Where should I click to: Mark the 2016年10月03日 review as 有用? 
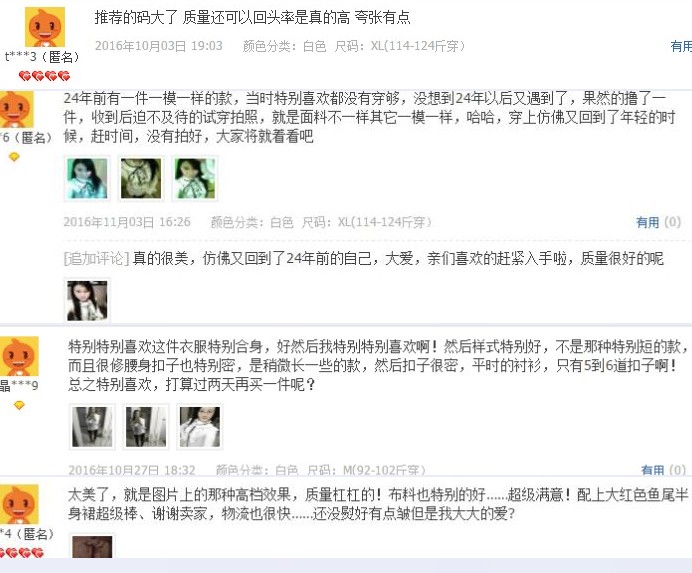click(681, 46)
